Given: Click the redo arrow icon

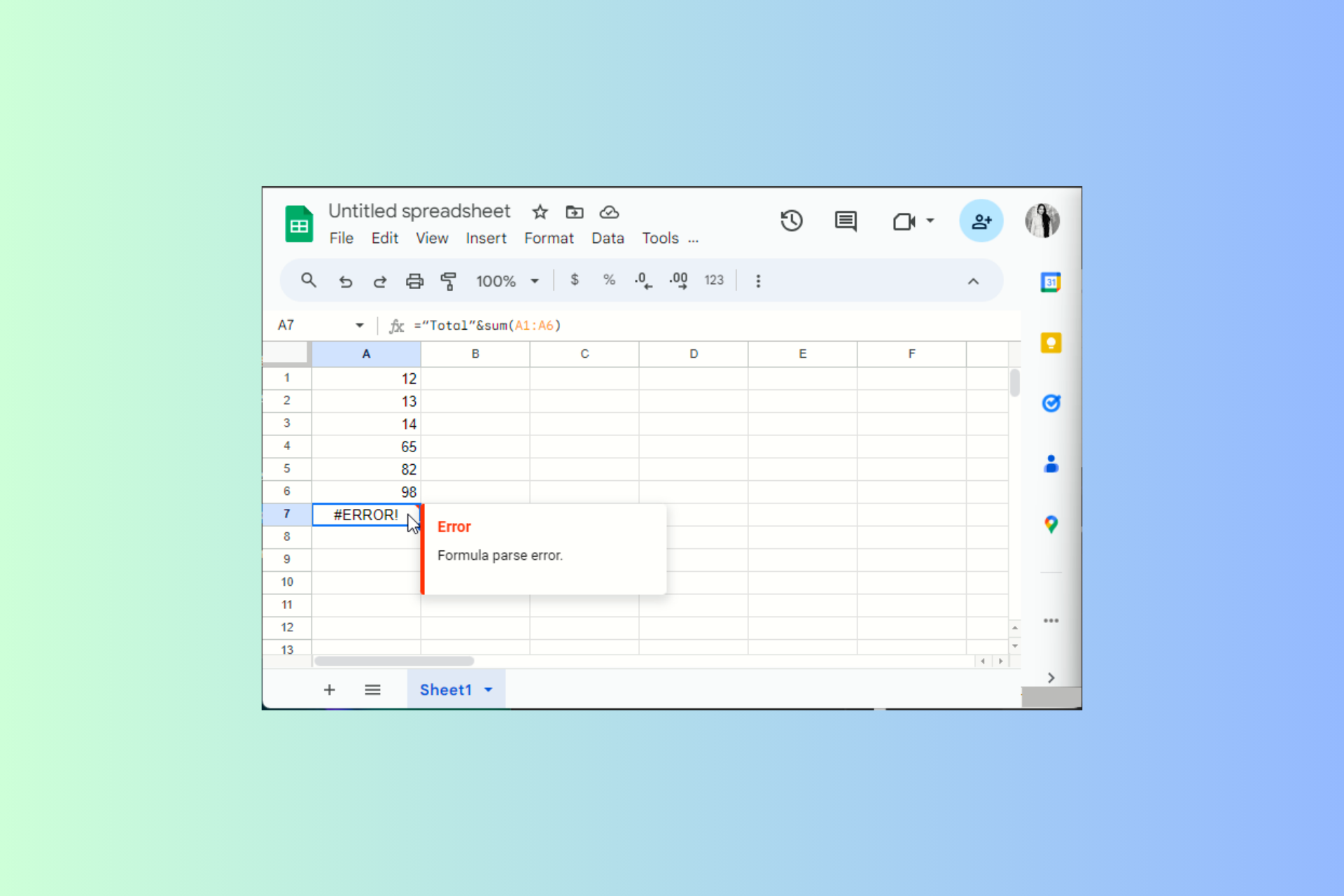Looking at the screenshot, I should (378, 280).
